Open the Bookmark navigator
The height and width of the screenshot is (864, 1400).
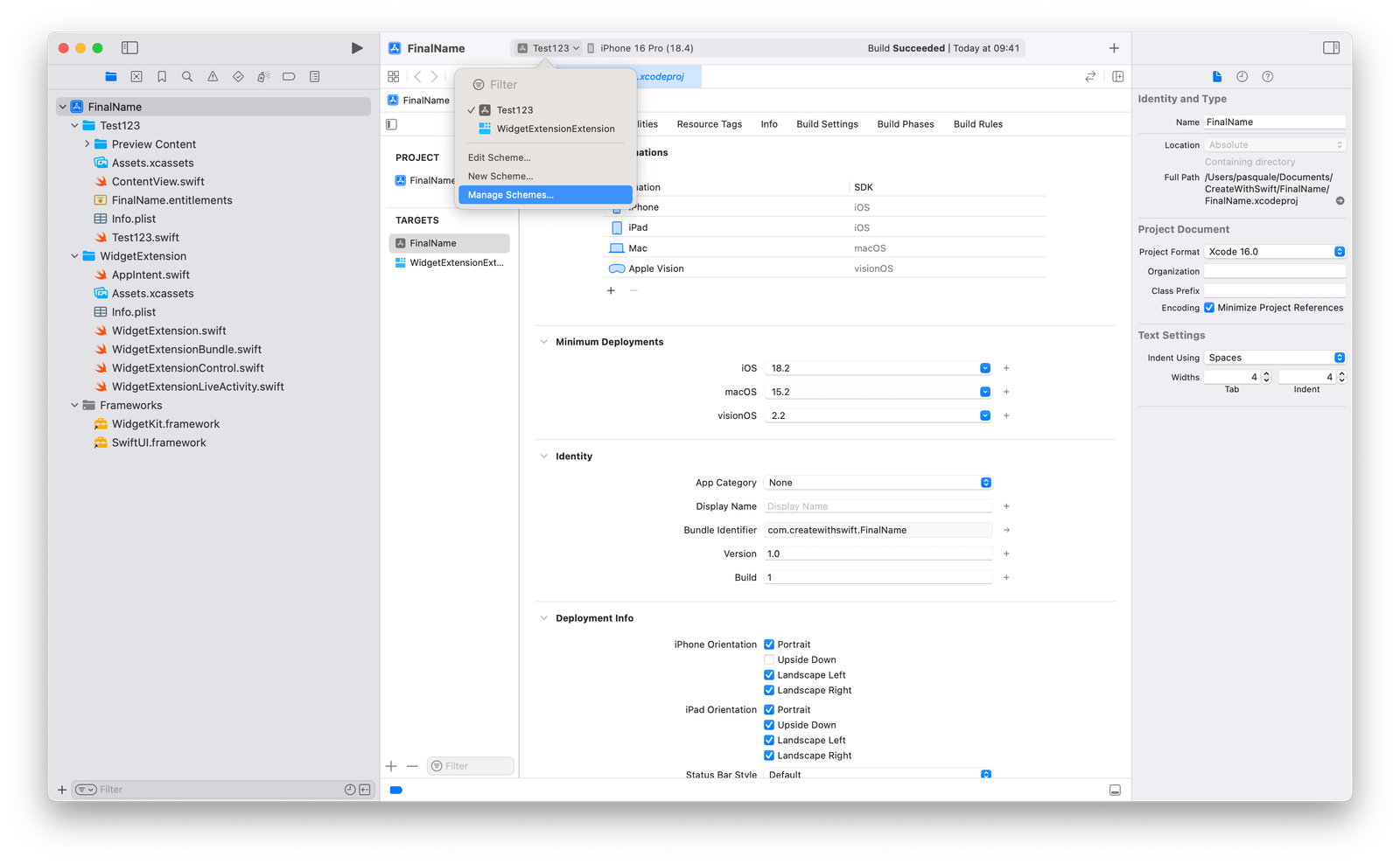pyautogui.click(x=161, y=76)
